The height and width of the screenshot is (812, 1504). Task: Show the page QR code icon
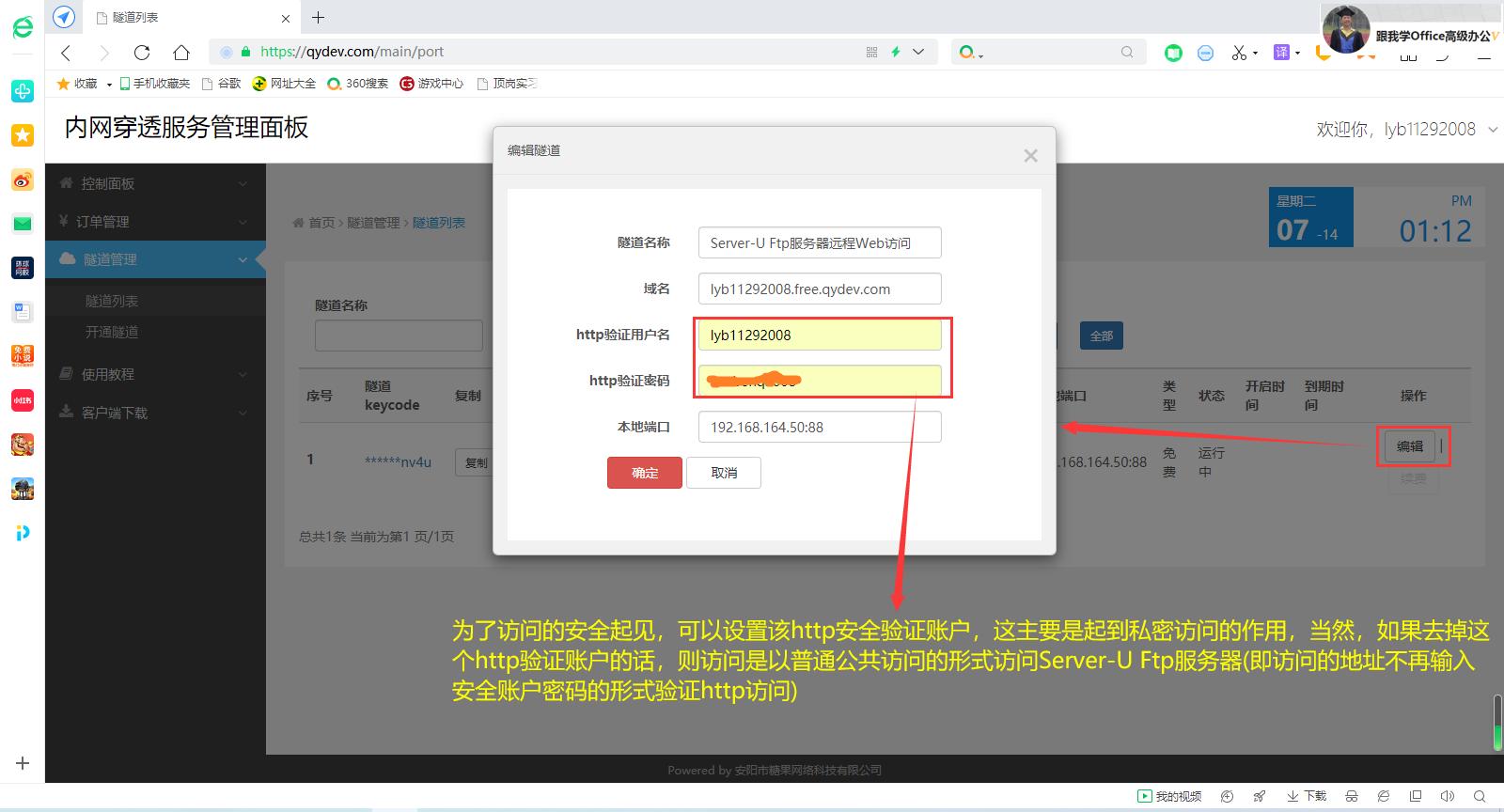tap(871, 52)
